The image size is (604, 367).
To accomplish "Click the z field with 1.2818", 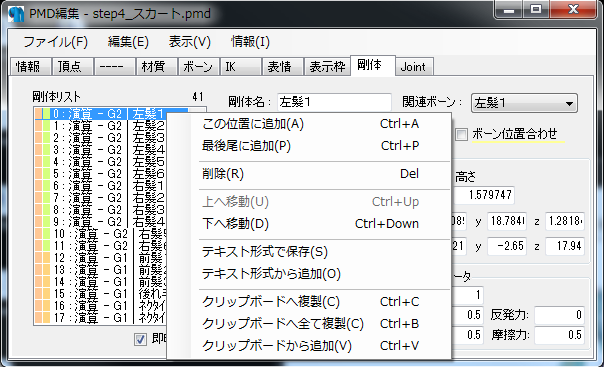I will point(565,221).
